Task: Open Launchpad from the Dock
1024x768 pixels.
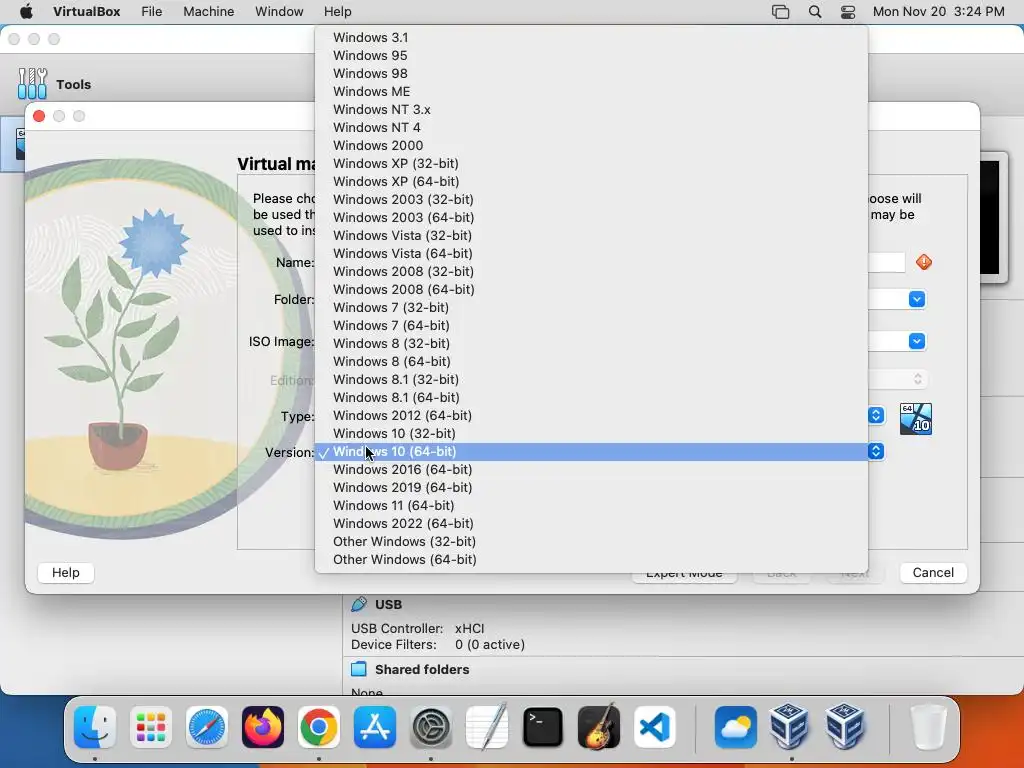Action: (151, 727)
